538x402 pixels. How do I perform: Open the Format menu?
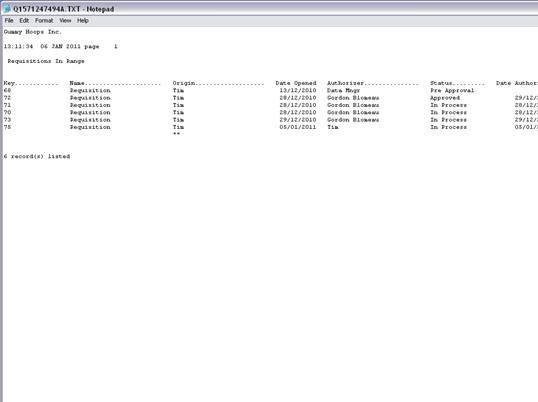click(x=44, y=21)
